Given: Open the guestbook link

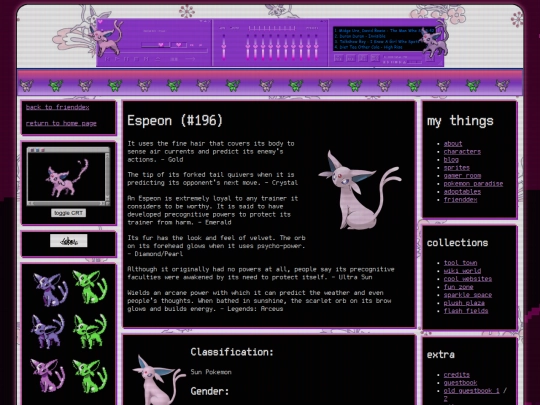Looking at the screenshot, I should (x=460, y=383).
